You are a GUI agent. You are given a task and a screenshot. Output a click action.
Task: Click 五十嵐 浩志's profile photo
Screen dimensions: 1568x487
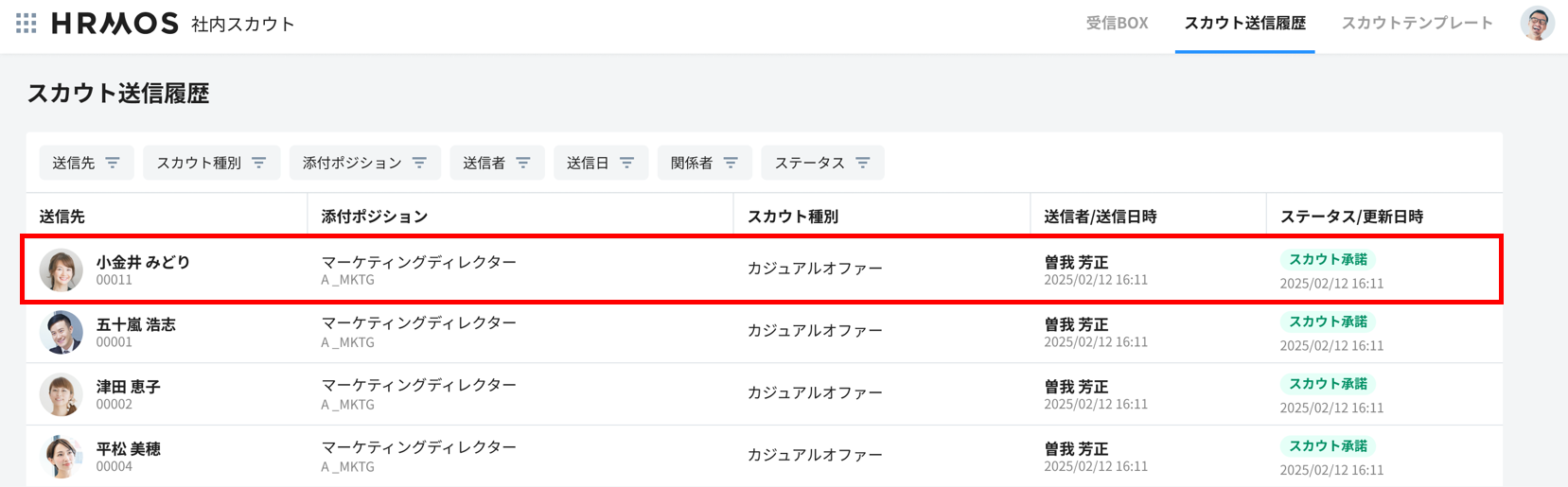(62, 332)
